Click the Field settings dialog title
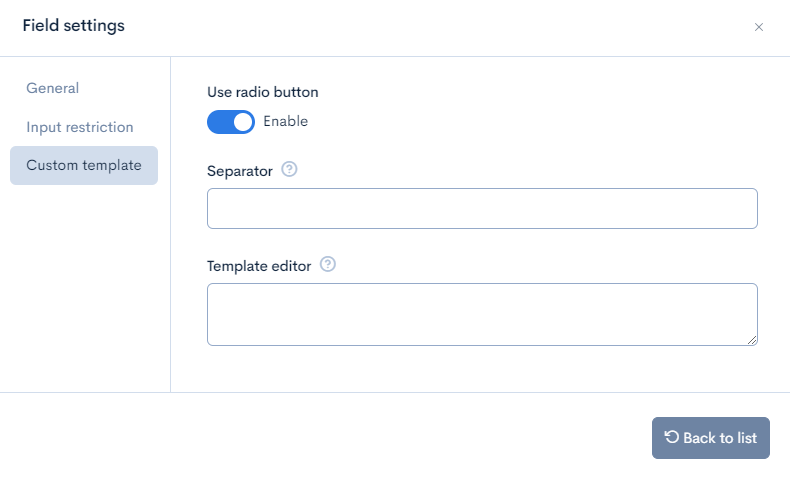The image size is (790, 480). tap(74, 26)
